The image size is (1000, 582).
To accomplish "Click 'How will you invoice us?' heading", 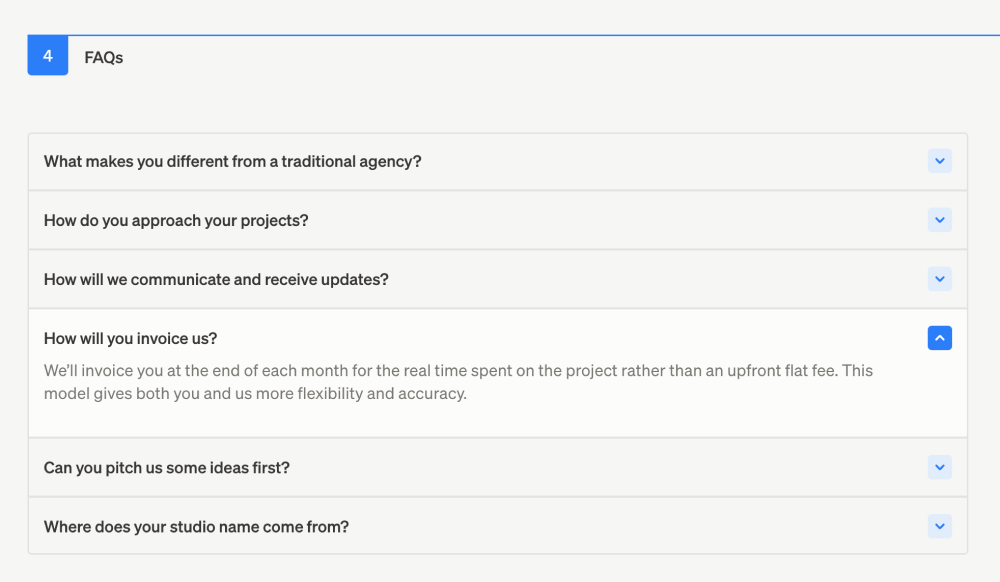I will click(131, 338).
